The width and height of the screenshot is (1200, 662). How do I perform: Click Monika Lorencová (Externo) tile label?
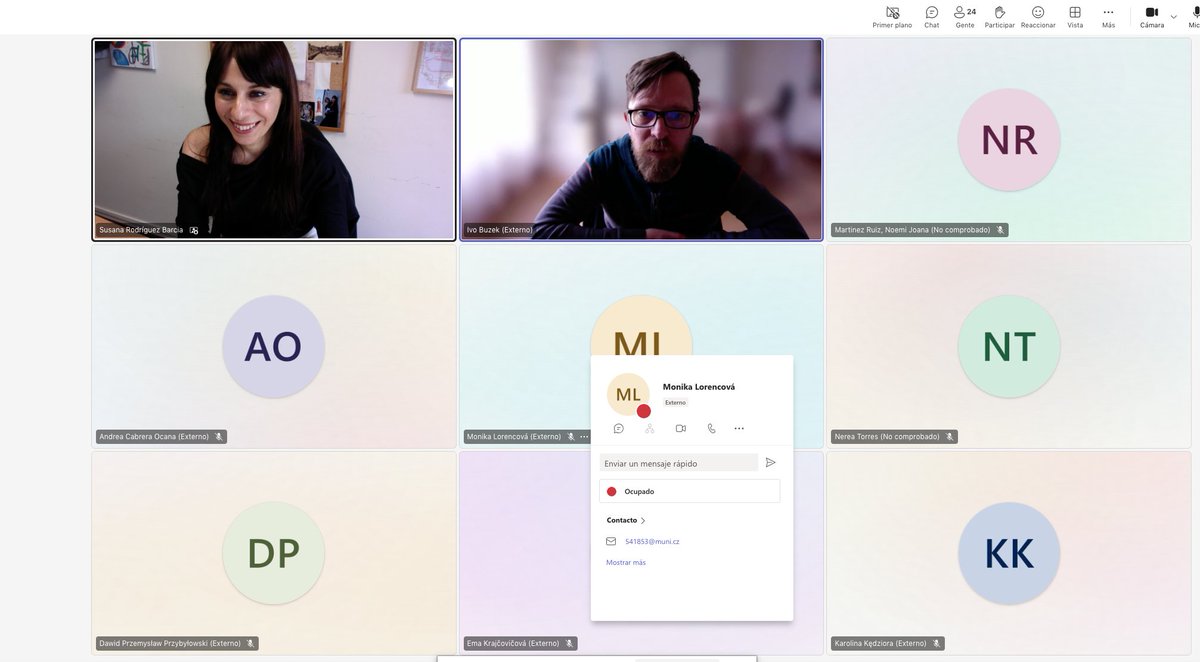(x=514, y=437)
